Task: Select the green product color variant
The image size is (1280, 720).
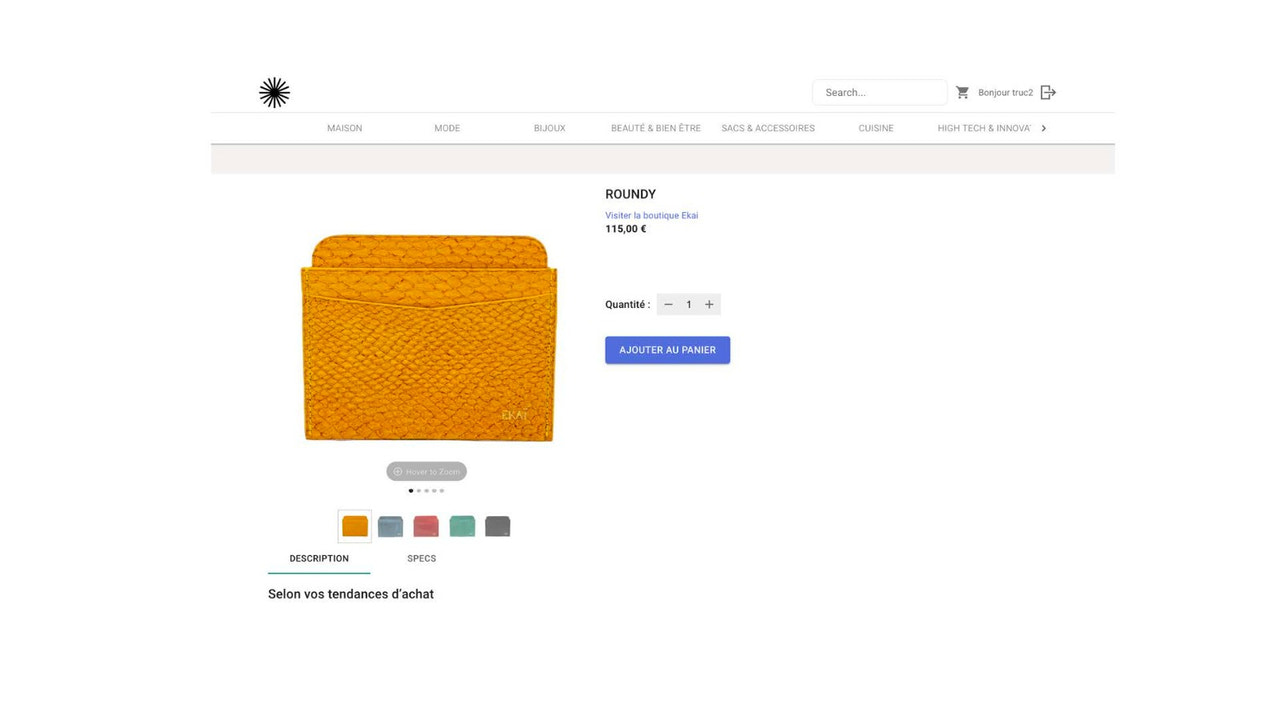Action: [x=462, y=524]
